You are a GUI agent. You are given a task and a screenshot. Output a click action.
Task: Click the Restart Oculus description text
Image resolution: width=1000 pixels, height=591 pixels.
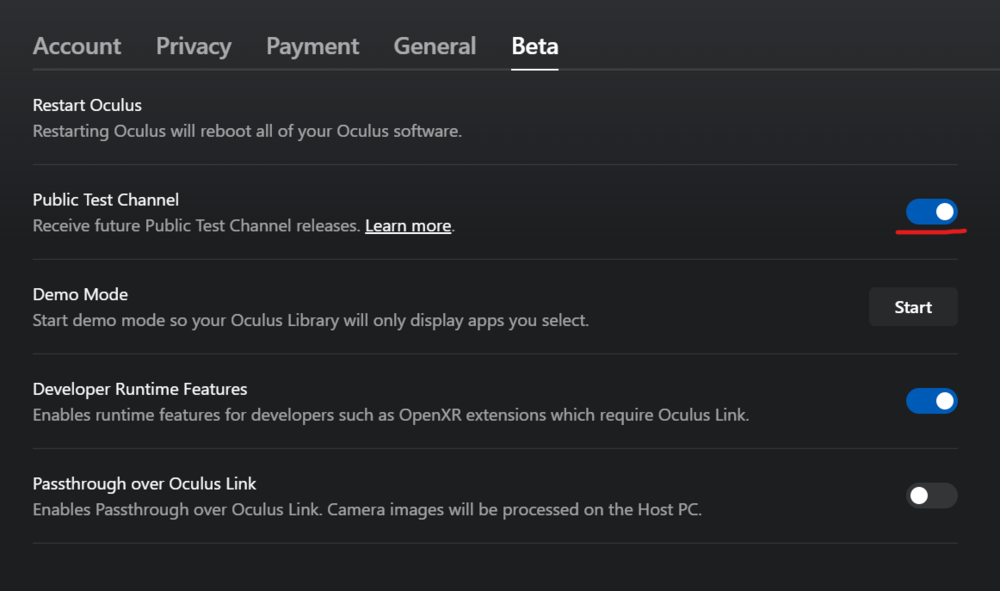[247, 131]
